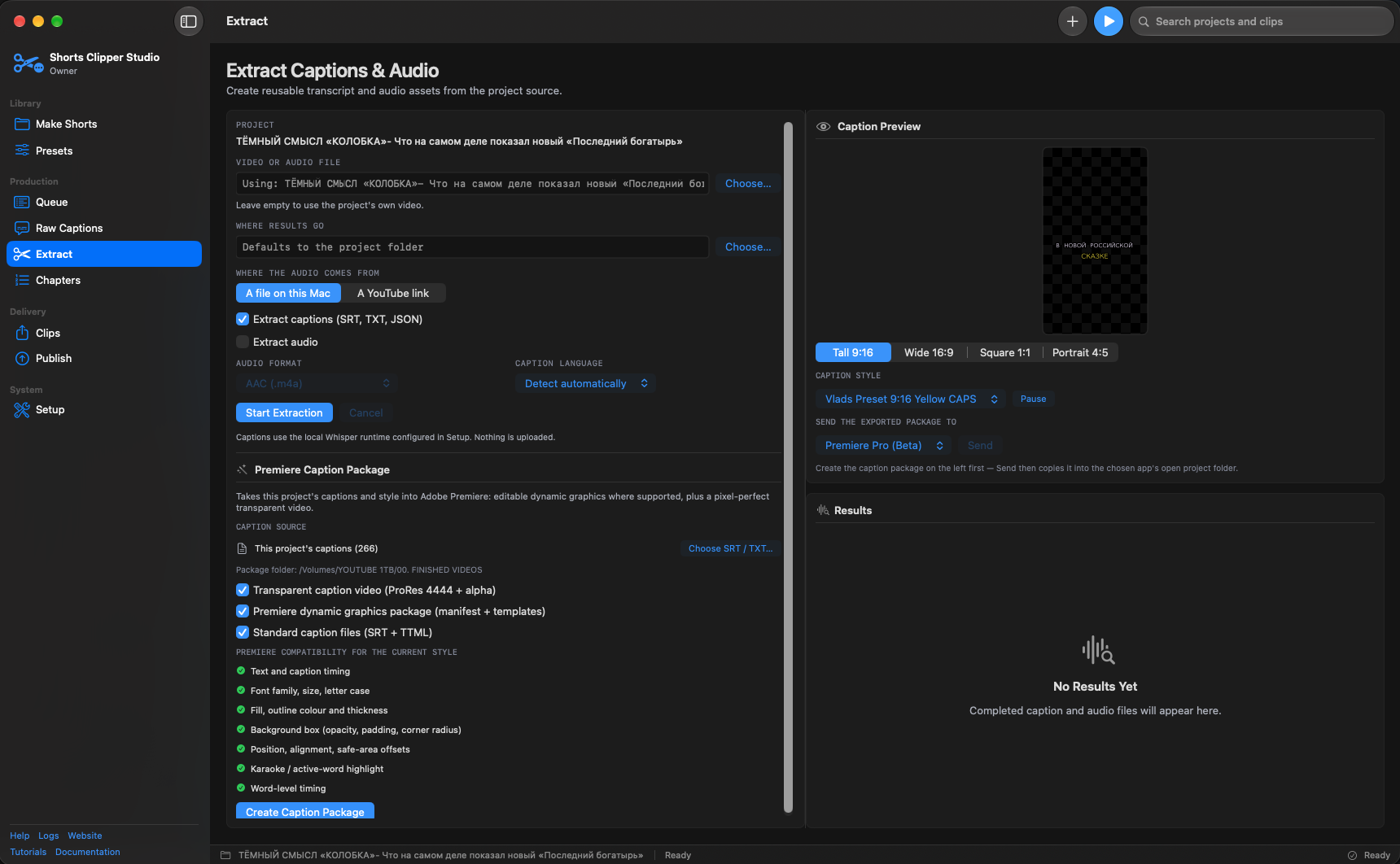Open Raw Captions in the sidebar
1400x864 pixels.
point(104,229)
